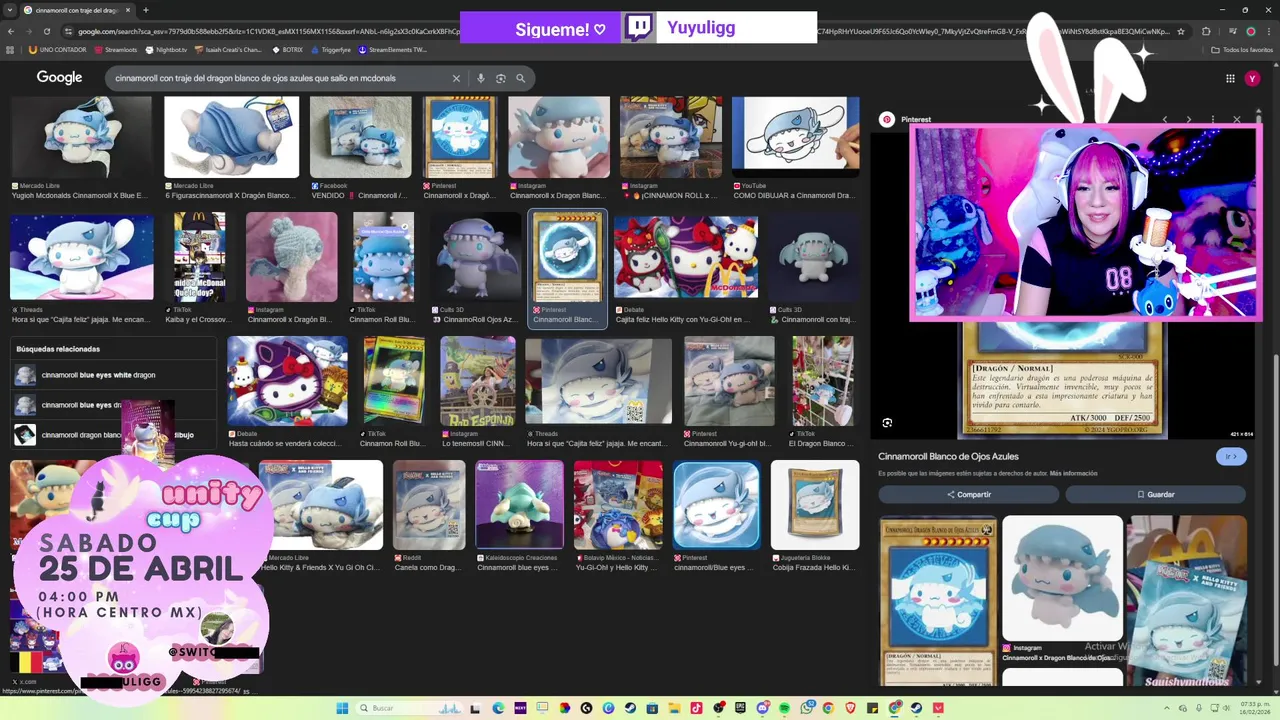Open the Google apps grid

[1230, 78]
